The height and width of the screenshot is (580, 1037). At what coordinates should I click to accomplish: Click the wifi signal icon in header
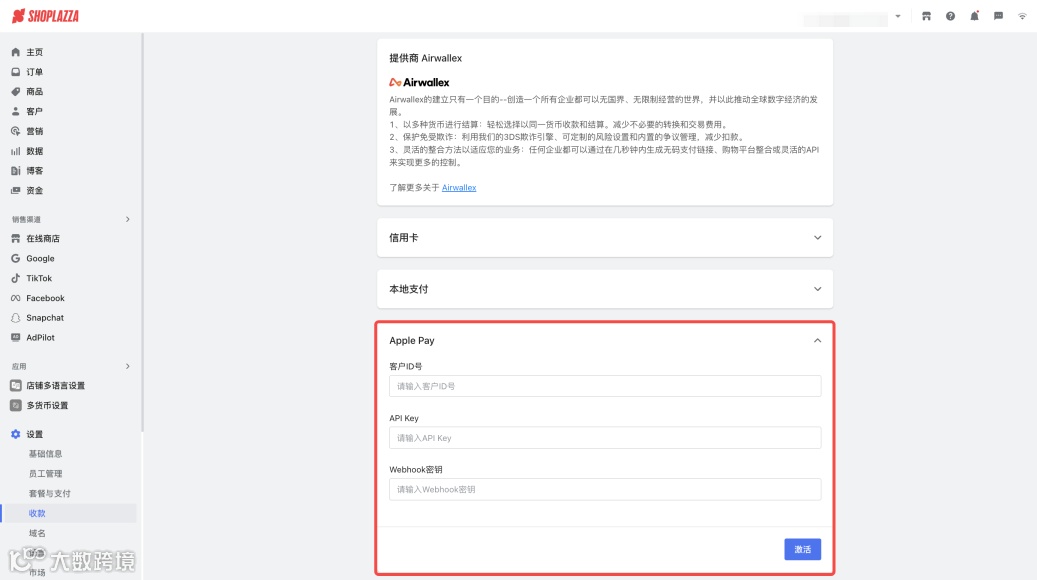pyautogui.click(x=1022, y=16)
